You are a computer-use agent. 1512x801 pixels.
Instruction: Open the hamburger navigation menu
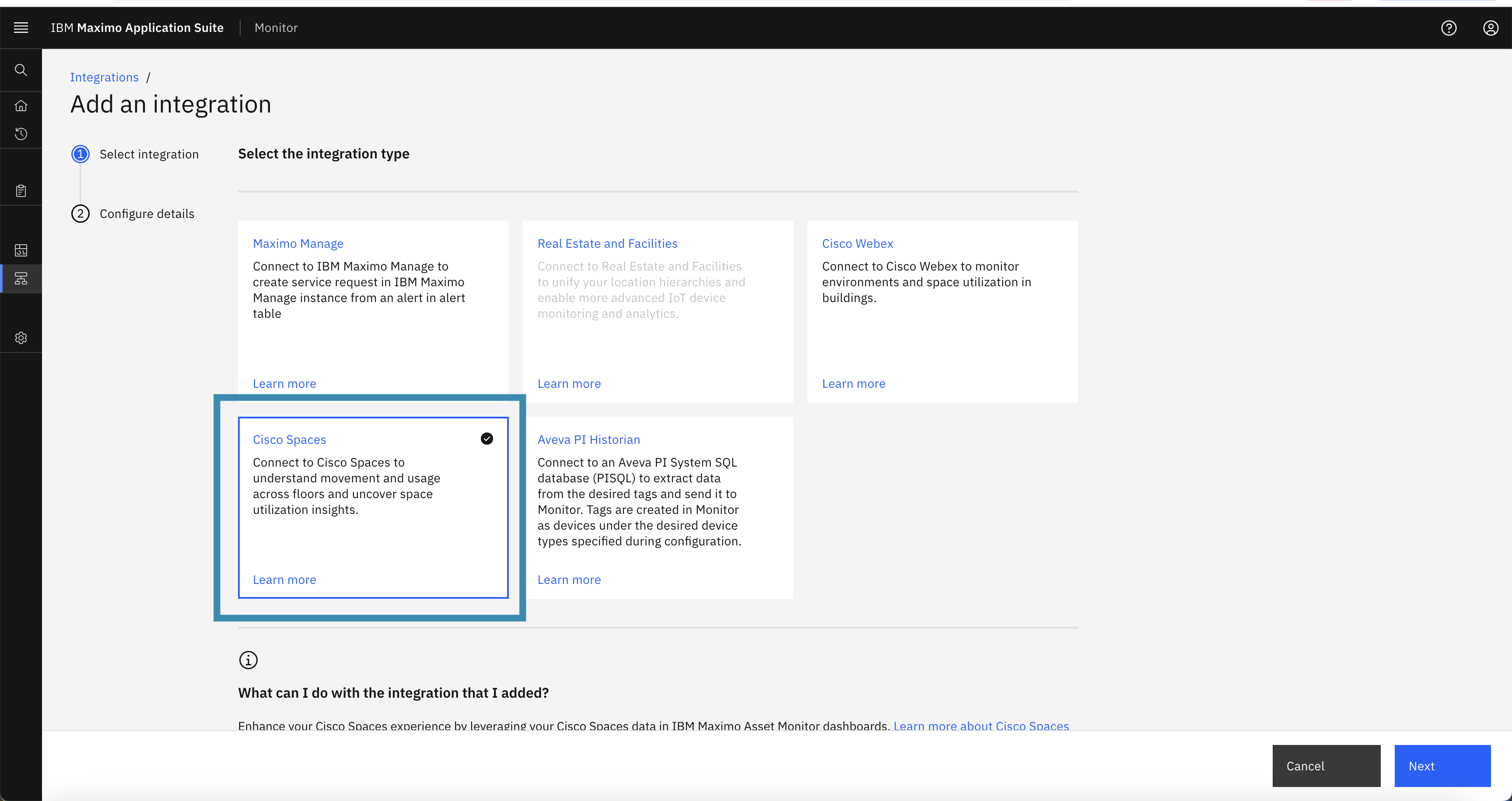click(x=21, y=28)
